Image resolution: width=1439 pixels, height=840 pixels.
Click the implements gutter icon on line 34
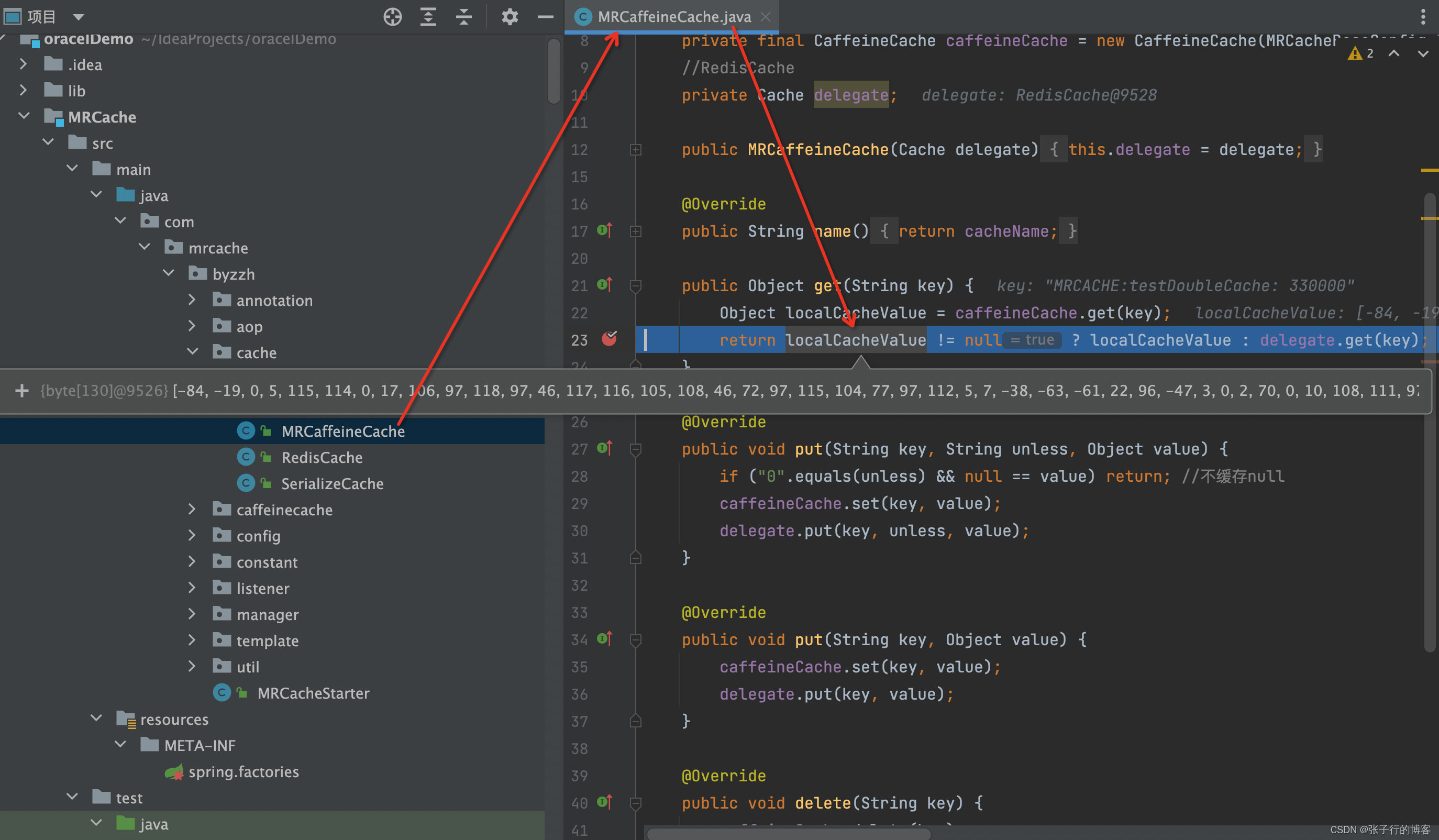coord(604,638)
